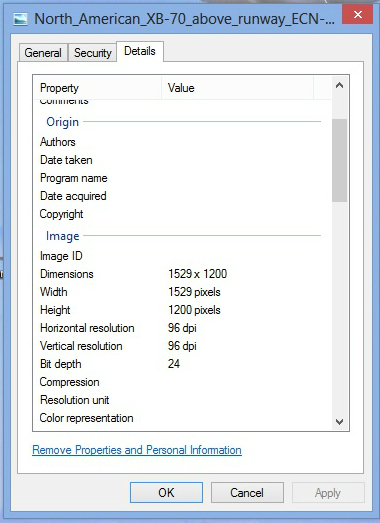Click the vertical scrollbar thumb
The width and height of the screenshot is (380, 523).
coord(340,160)
